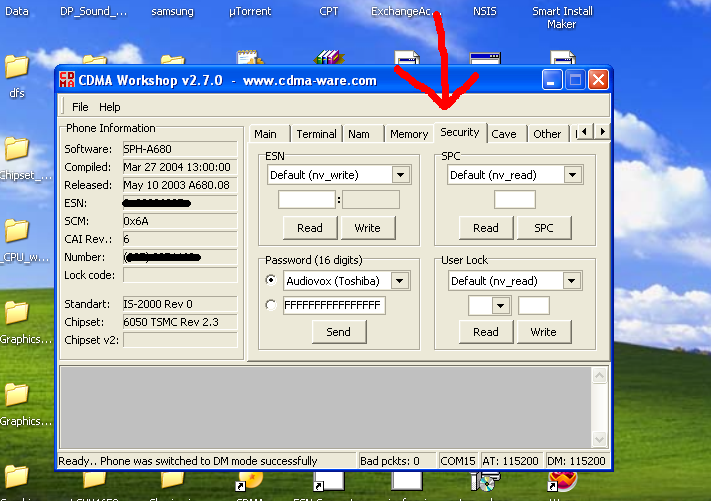
Task: Click the SPC button
Action: 544,228
